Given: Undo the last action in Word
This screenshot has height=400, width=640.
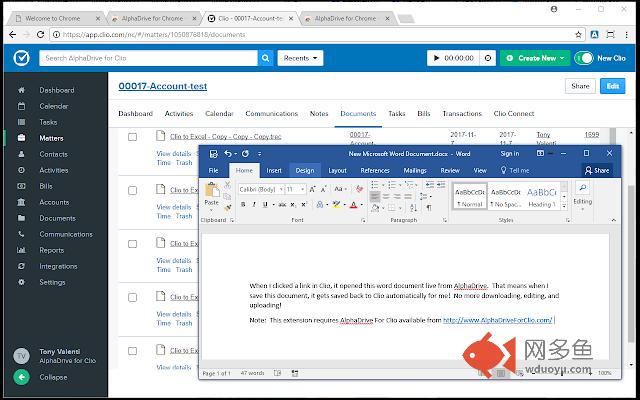Looking at the screenshot, I should 228,154.
